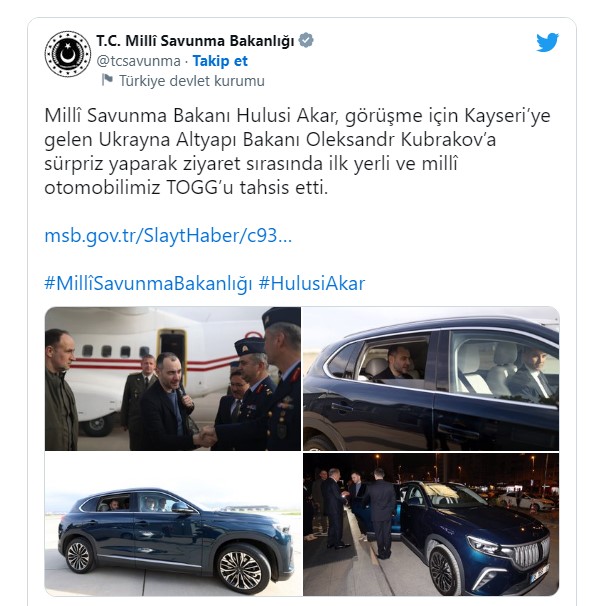Click the rear window passenger in the car photo
607x606 pixels.
tap(396, 362)
